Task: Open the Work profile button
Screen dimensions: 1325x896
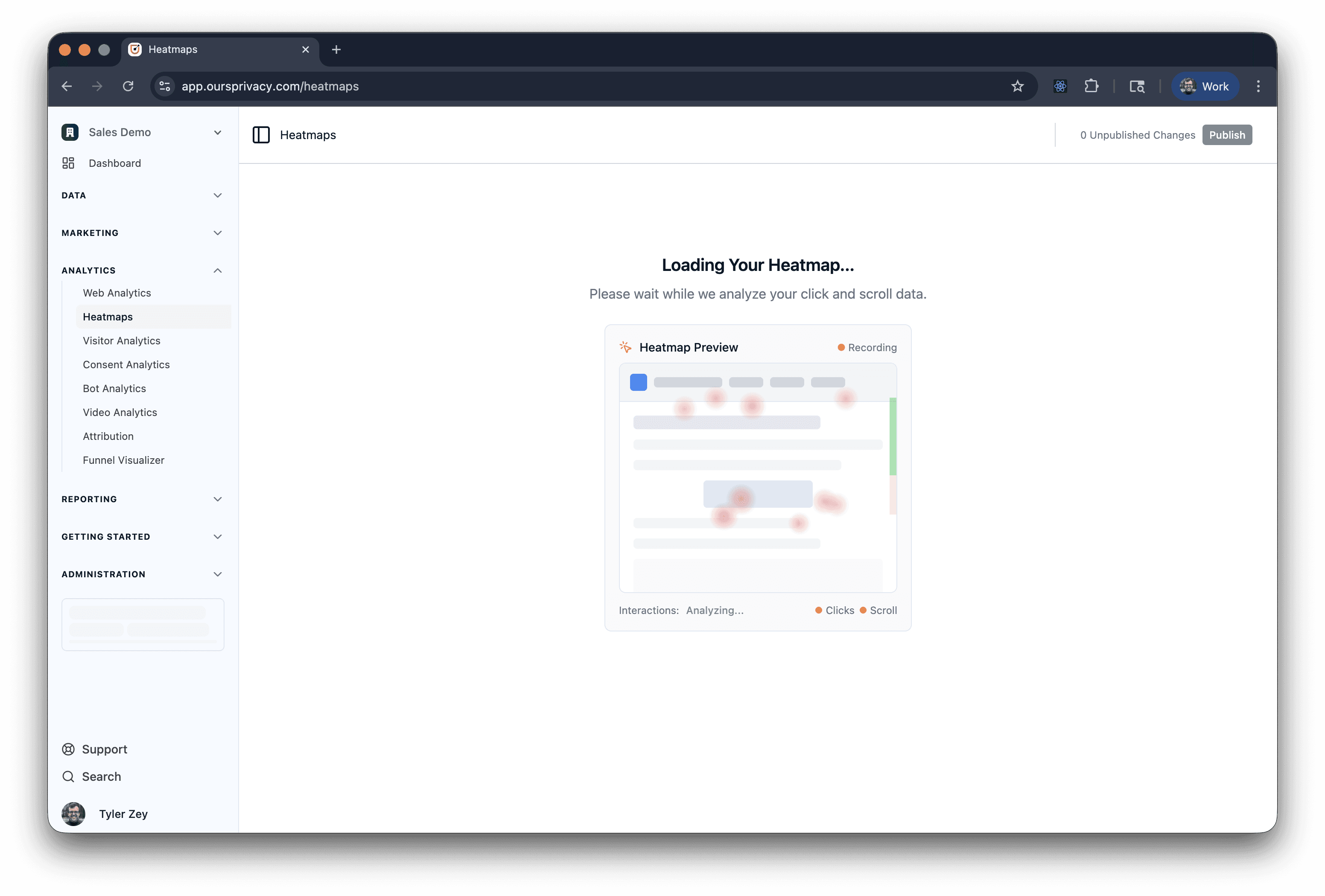Action: 1205,86
